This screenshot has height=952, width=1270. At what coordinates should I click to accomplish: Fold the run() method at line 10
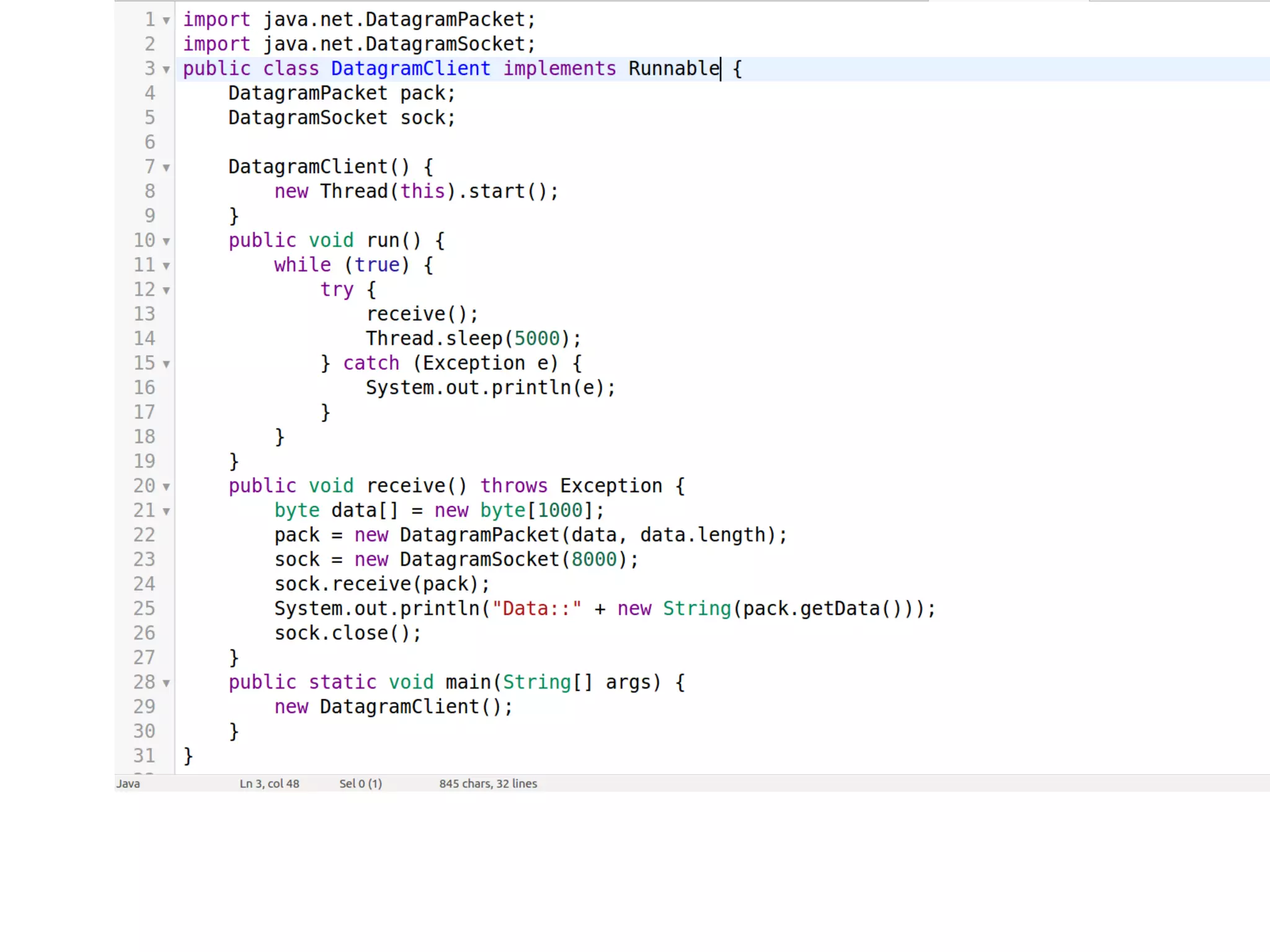[x=166, y=241]
